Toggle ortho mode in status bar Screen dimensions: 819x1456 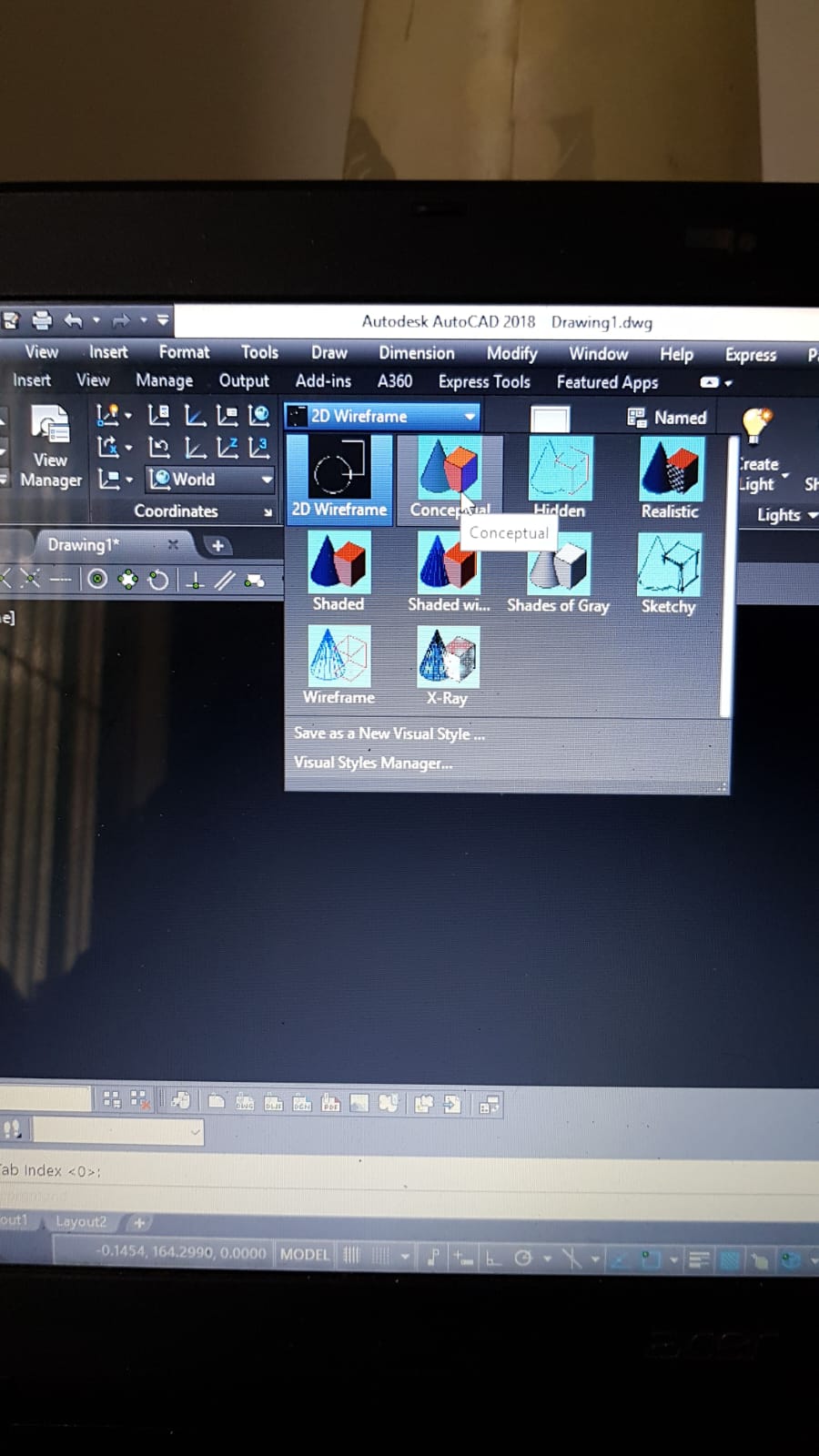click(x=492, y=1259)
